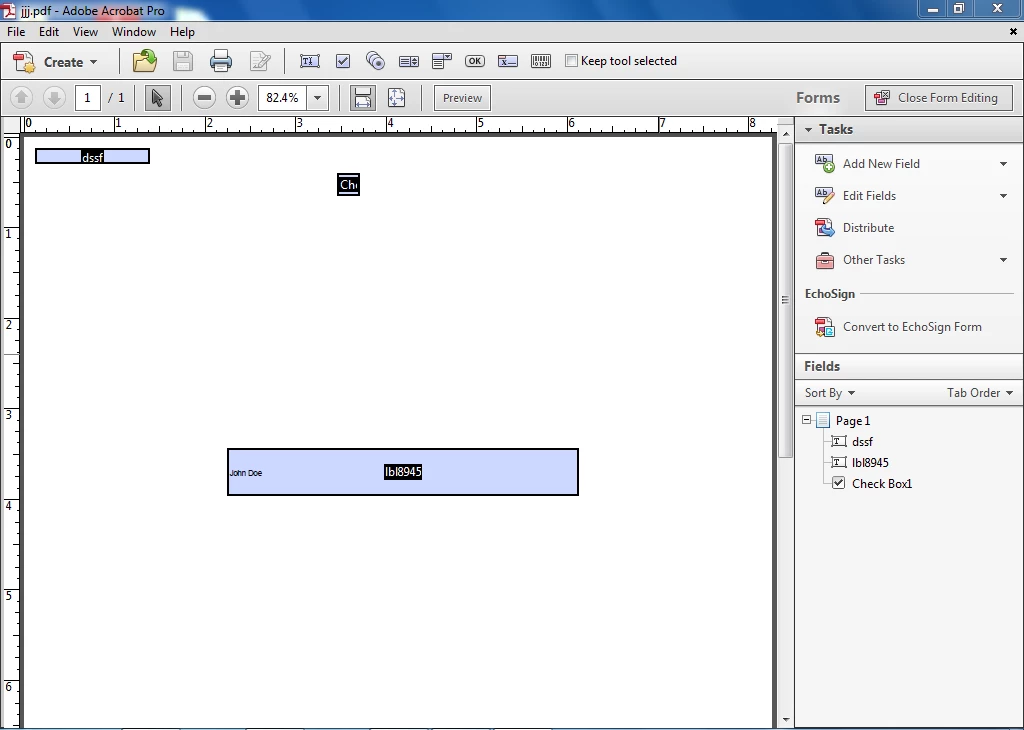Viewport: 1024px width, 730px height.
Task: Select the Check Box tool icon
Action: coord(343,61)
